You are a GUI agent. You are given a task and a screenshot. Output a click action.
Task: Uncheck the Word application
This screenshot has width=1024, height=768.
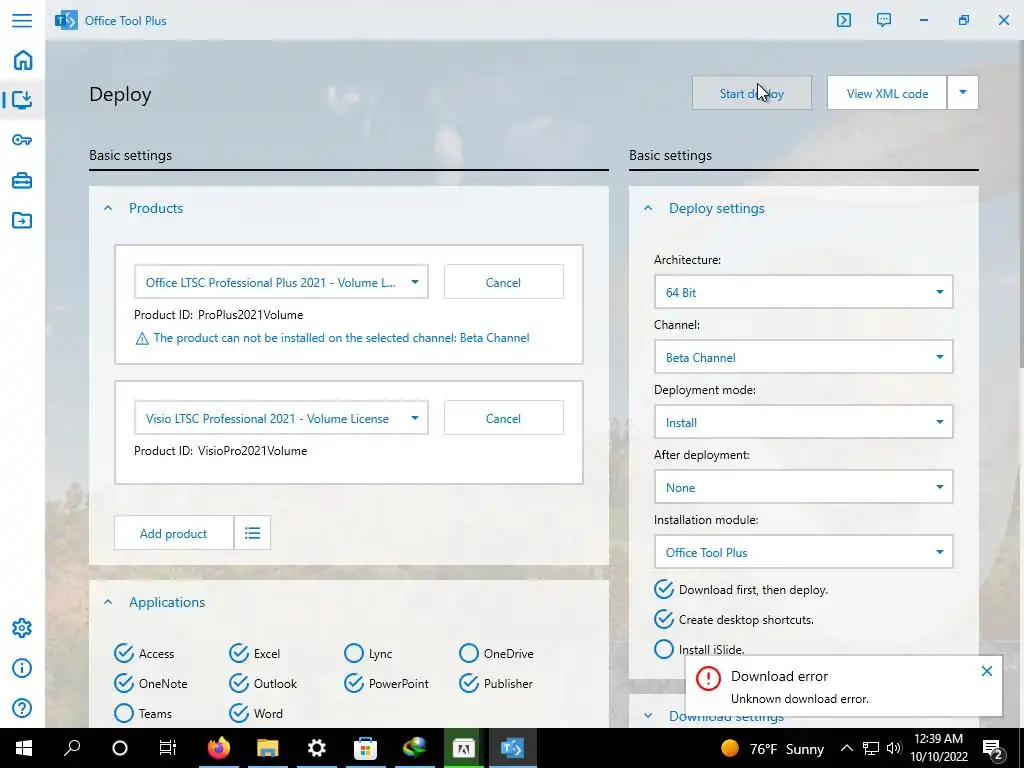tap(239, 713)
